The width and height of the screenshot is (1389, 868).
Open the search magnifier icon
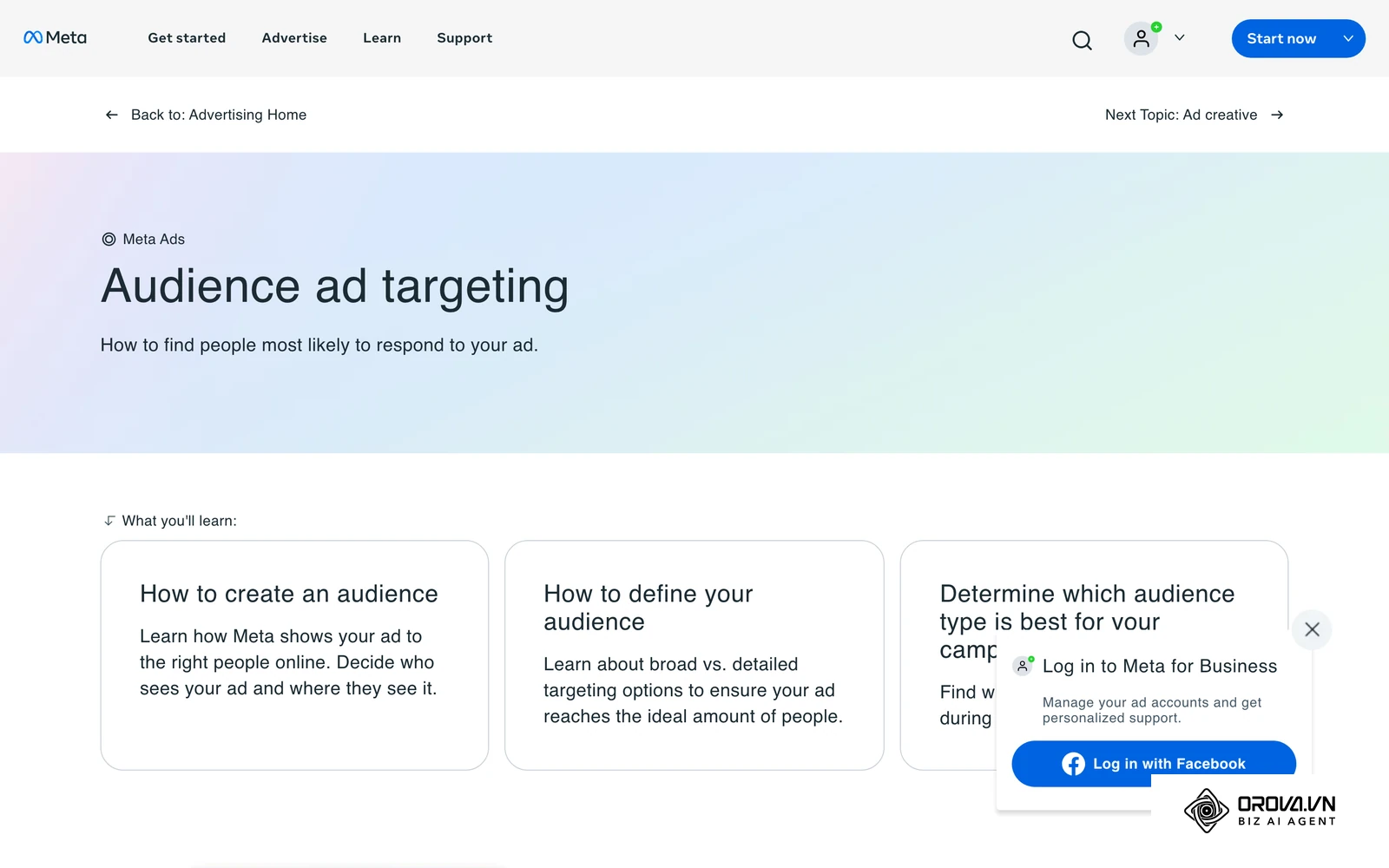click(1082, 40)
